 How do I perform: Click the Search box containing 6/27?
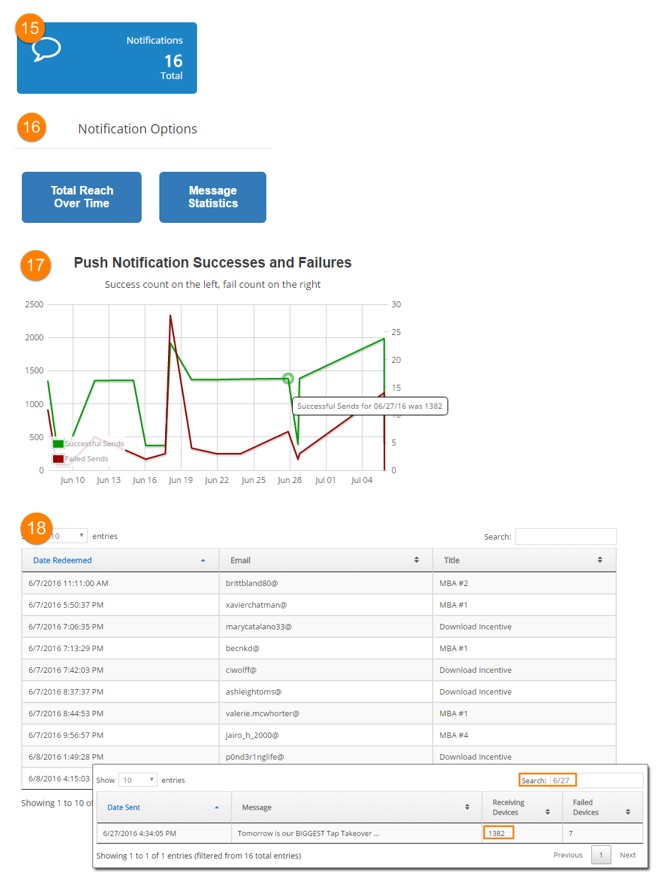(596, 780)
